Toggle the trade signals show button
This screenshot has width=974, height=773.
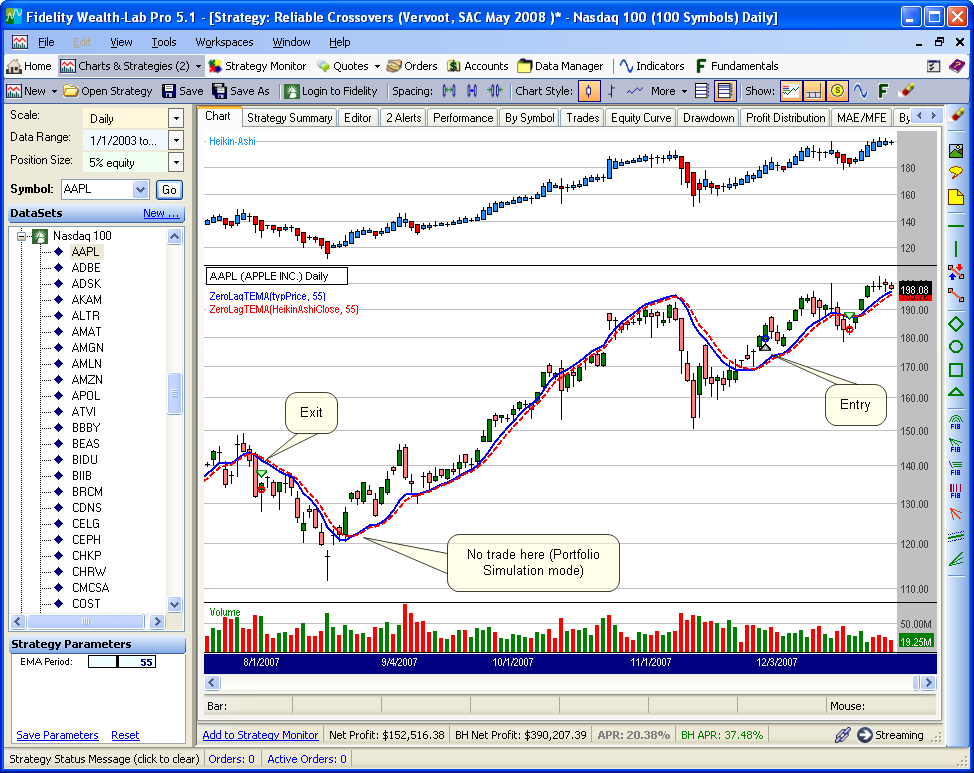click(837, 91)
